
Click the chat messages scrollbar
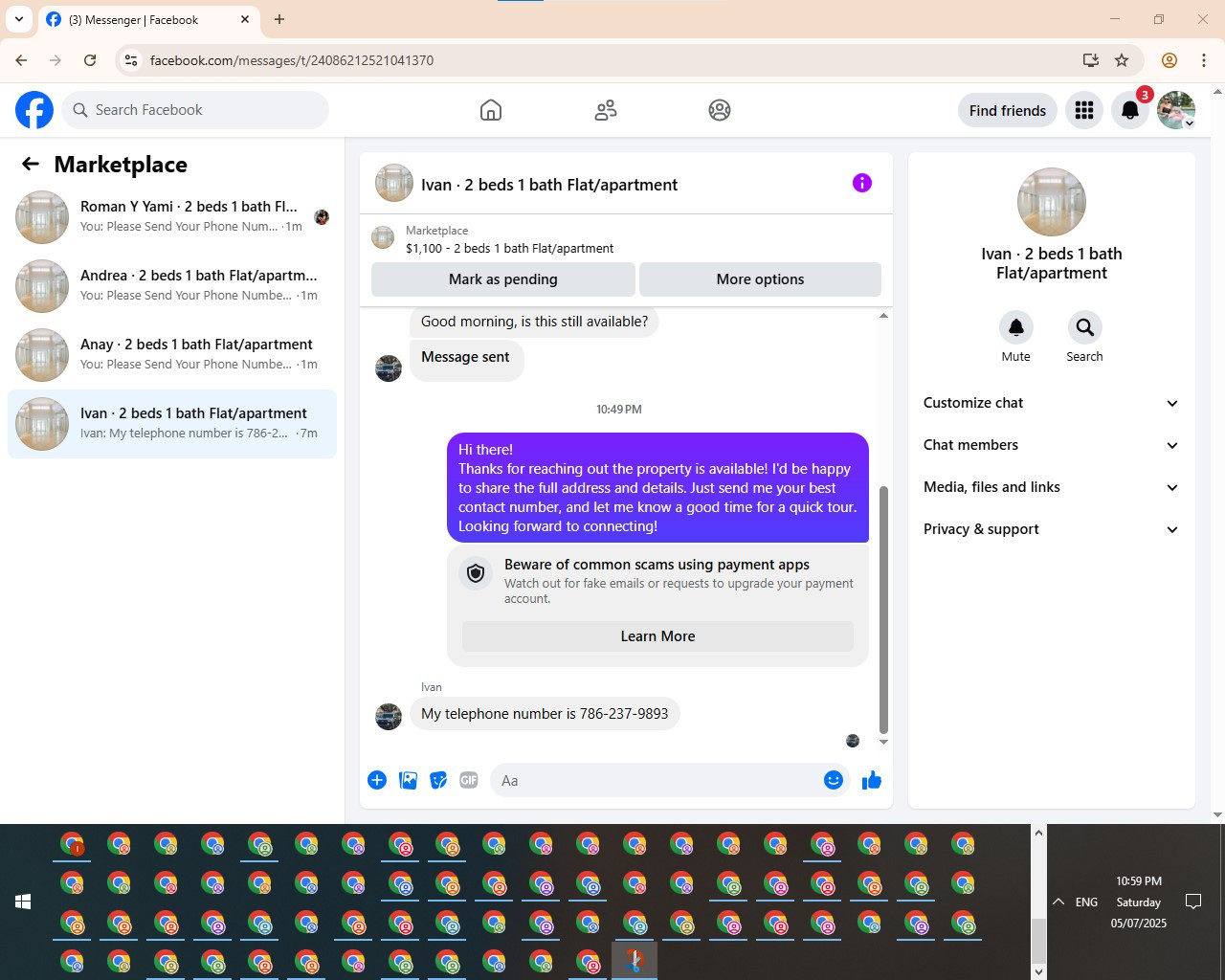pyautogui.click(x=883, y=609)
